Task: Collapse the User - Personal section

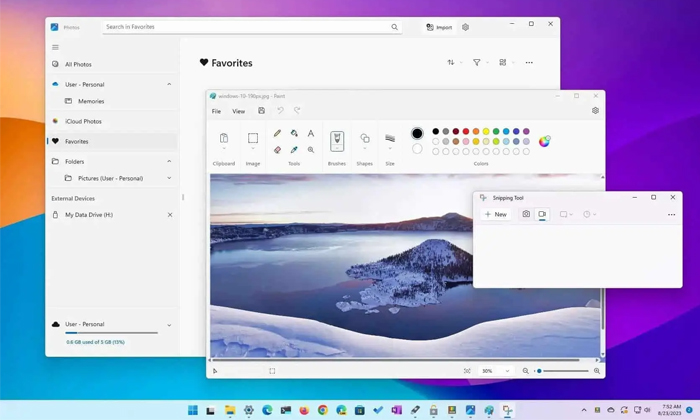Action: (x=169, y=84)
